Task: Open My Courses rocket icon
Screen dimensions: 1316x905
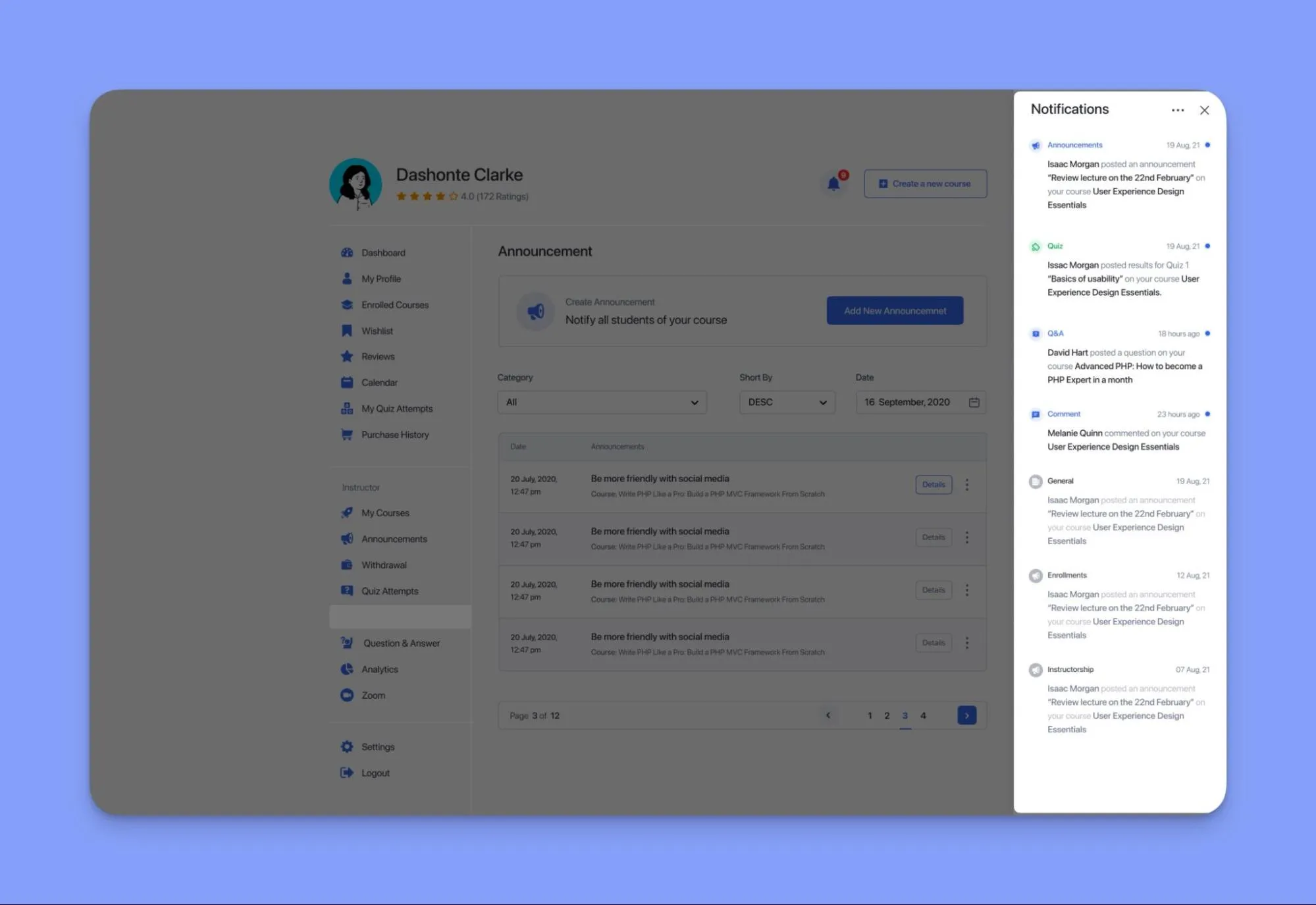Action: [x=347, y=513]
